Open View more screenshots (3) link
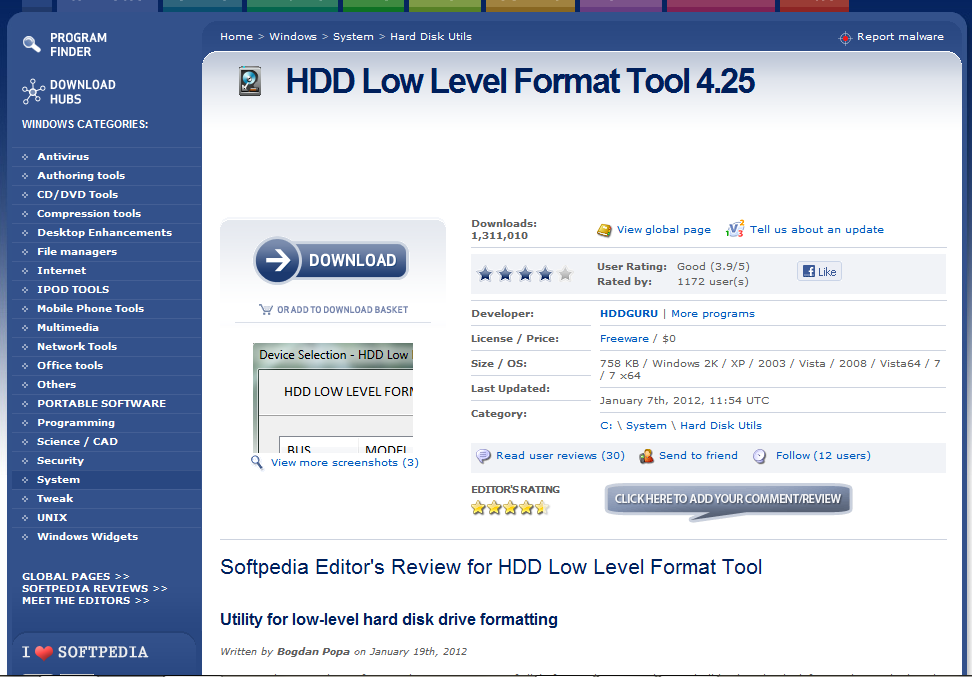972x677 pixels. pos(345,462)
